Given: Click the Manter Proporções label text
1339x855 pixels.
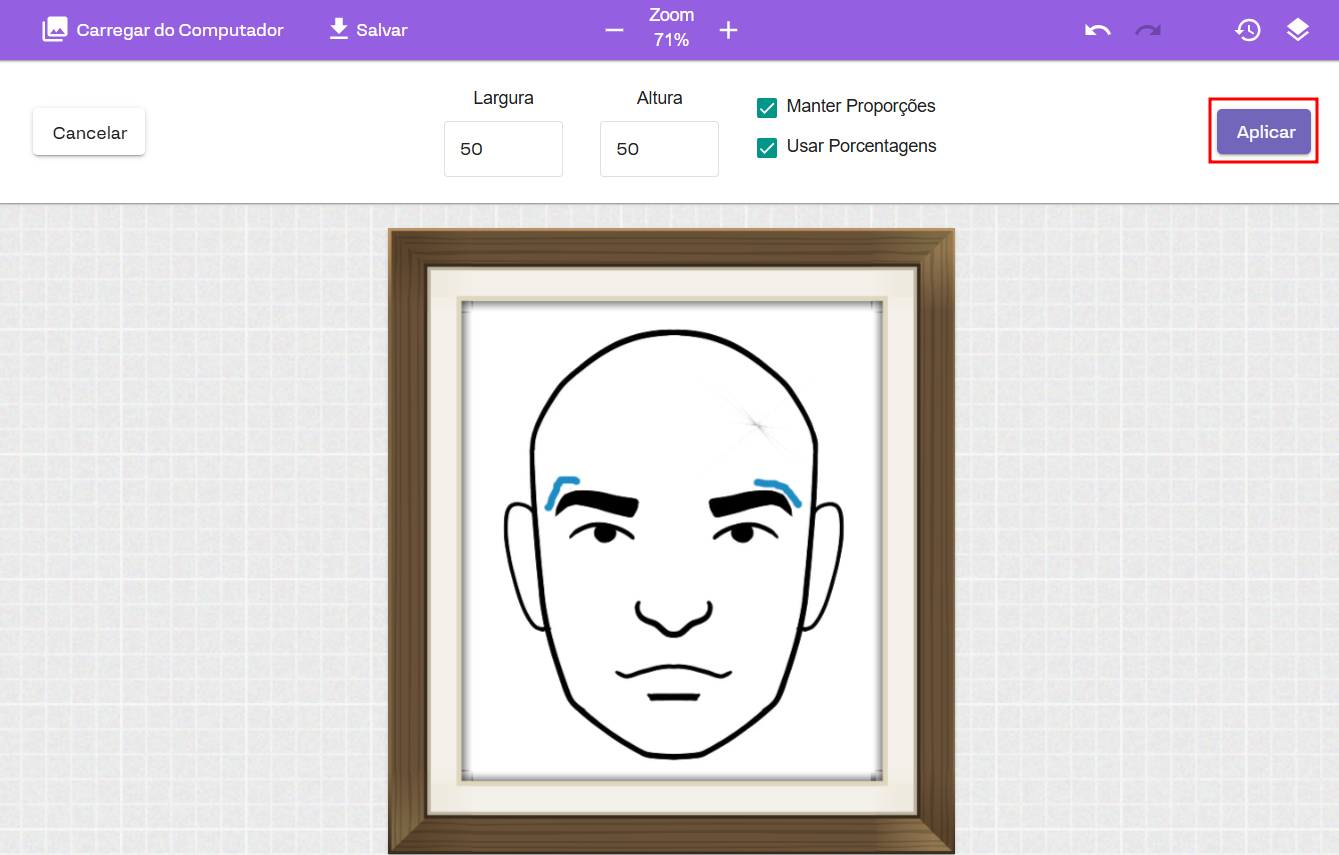Looking at the screenshot, I should pos(861,106).
